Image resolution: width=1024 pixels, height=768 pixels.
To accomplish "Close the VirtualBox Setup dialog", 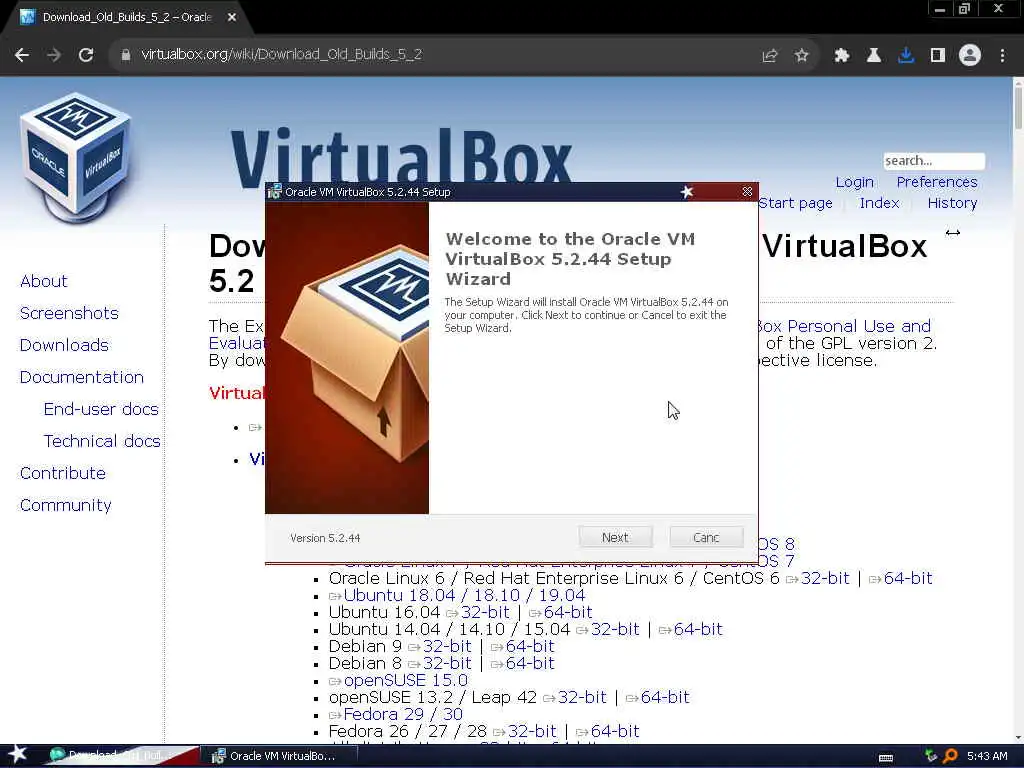I will tap(747, 192).
